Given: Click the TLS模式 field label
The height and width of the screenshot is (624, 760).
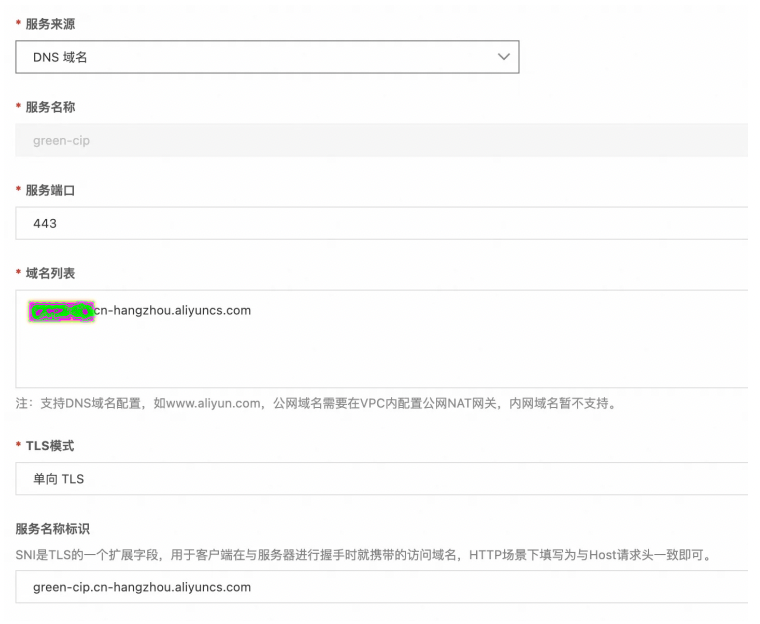Looking at the screenshot, I should (50, 446).
